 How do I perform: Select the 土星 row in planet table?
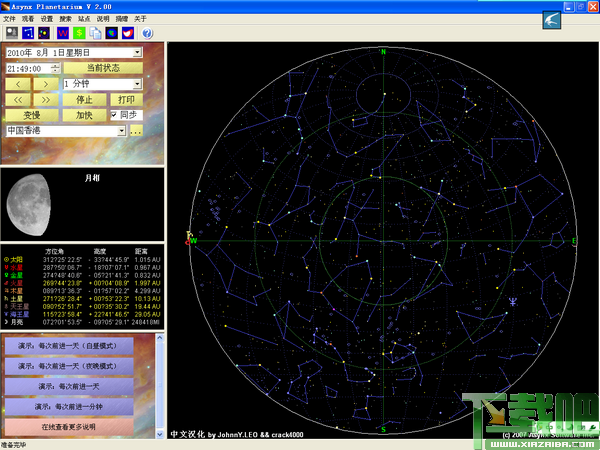[82, 299]
